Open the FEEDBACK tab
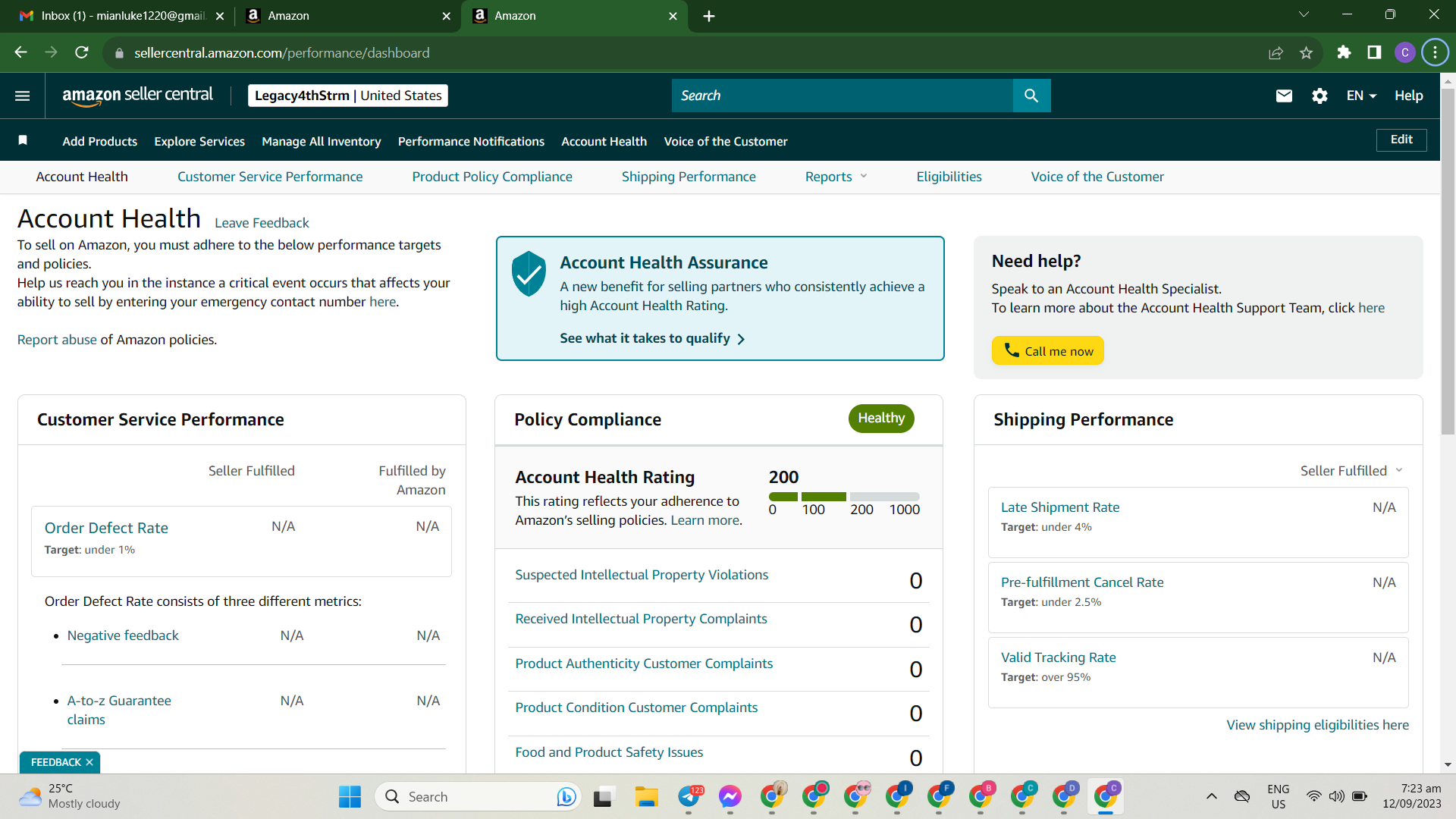1456x819 pixels. click(x=55, y=762)
